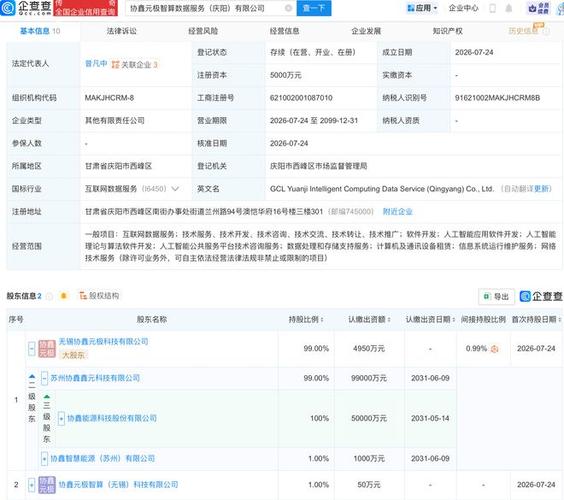
Task: Click the 2031-05-14 contribution date cell
Action: pyautogui.click(x=430, y=418)
